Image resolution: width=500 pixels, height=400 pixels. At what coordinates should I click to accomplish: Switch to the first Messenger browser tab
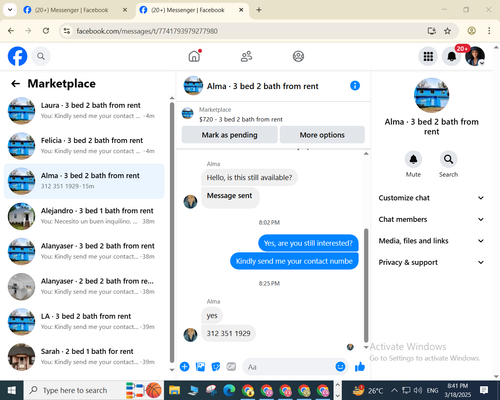point(71,10)
